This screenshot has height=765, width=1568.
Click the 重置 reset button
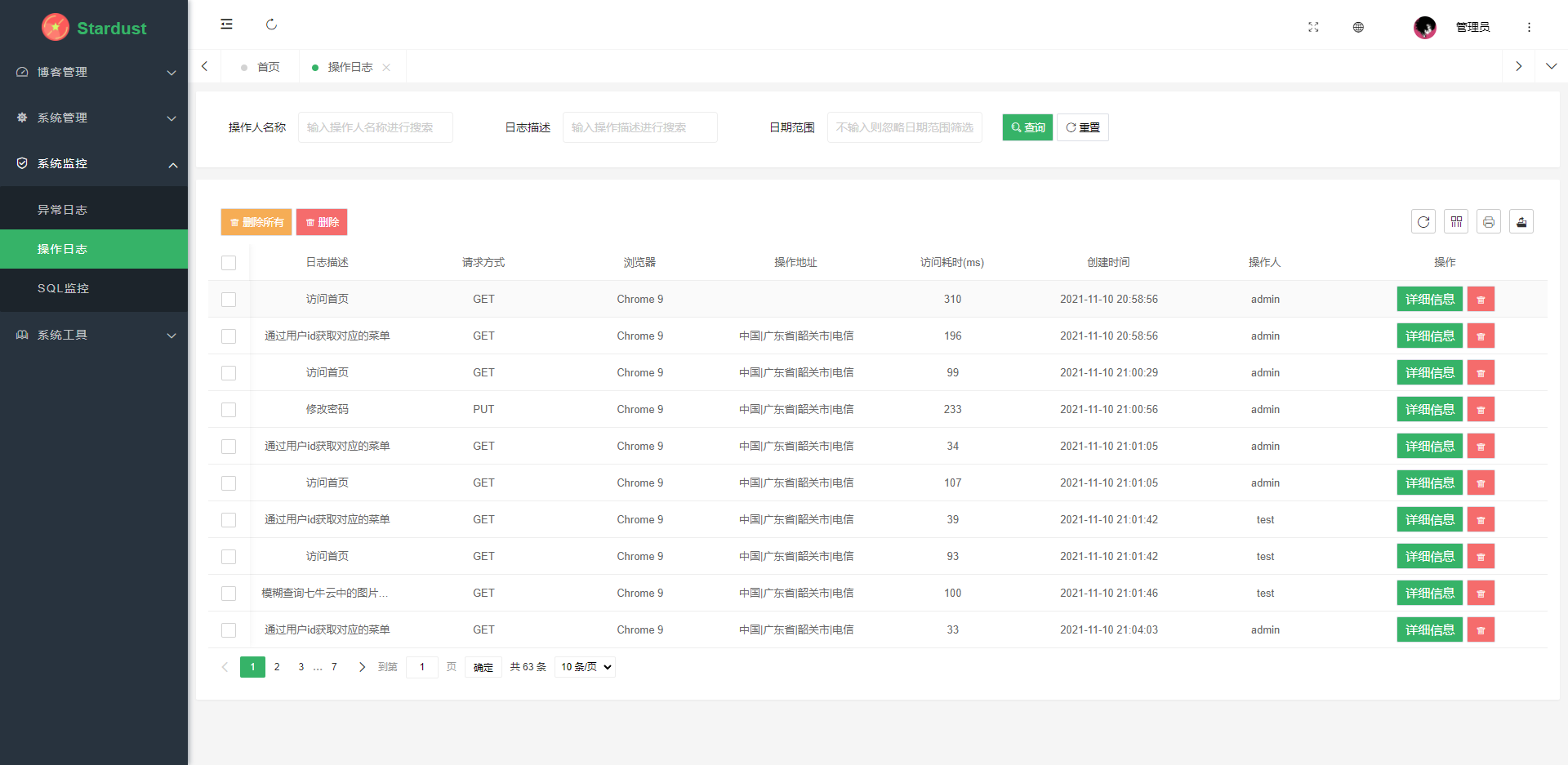pyautogui.click(x=1083, y=127)
